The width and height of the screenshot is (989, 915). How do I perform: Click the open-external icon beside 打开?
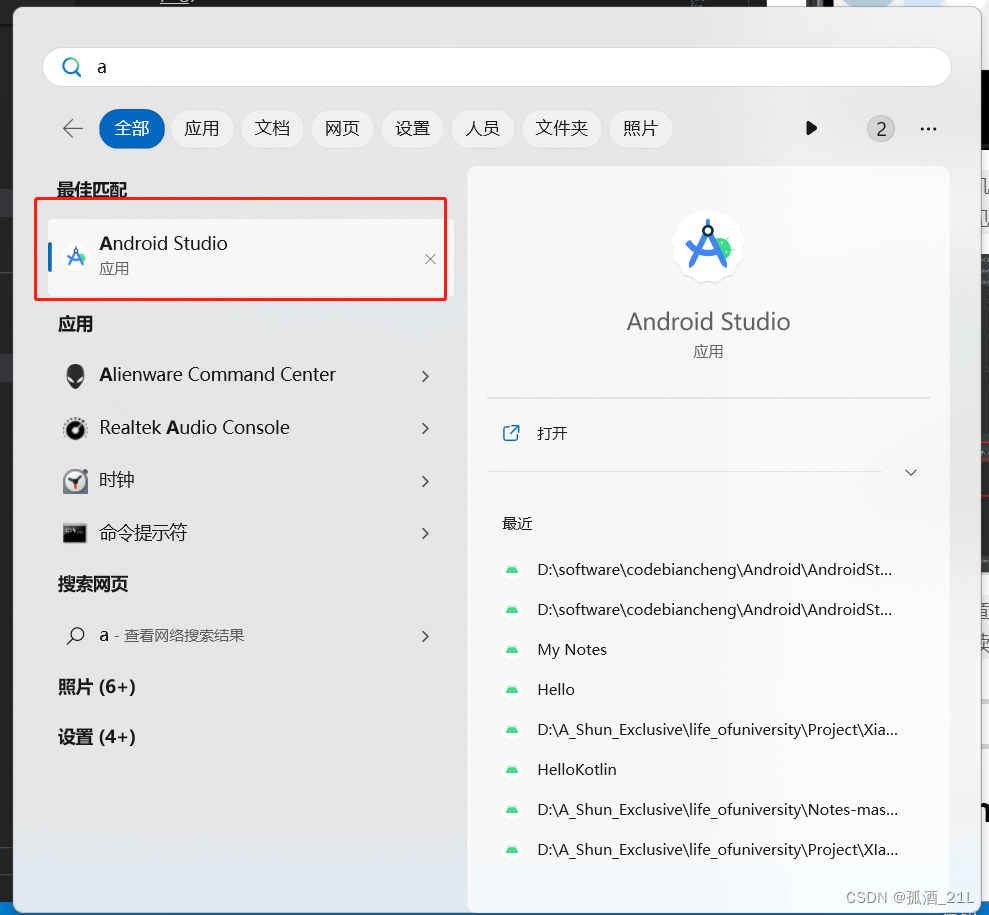[511, 433]
